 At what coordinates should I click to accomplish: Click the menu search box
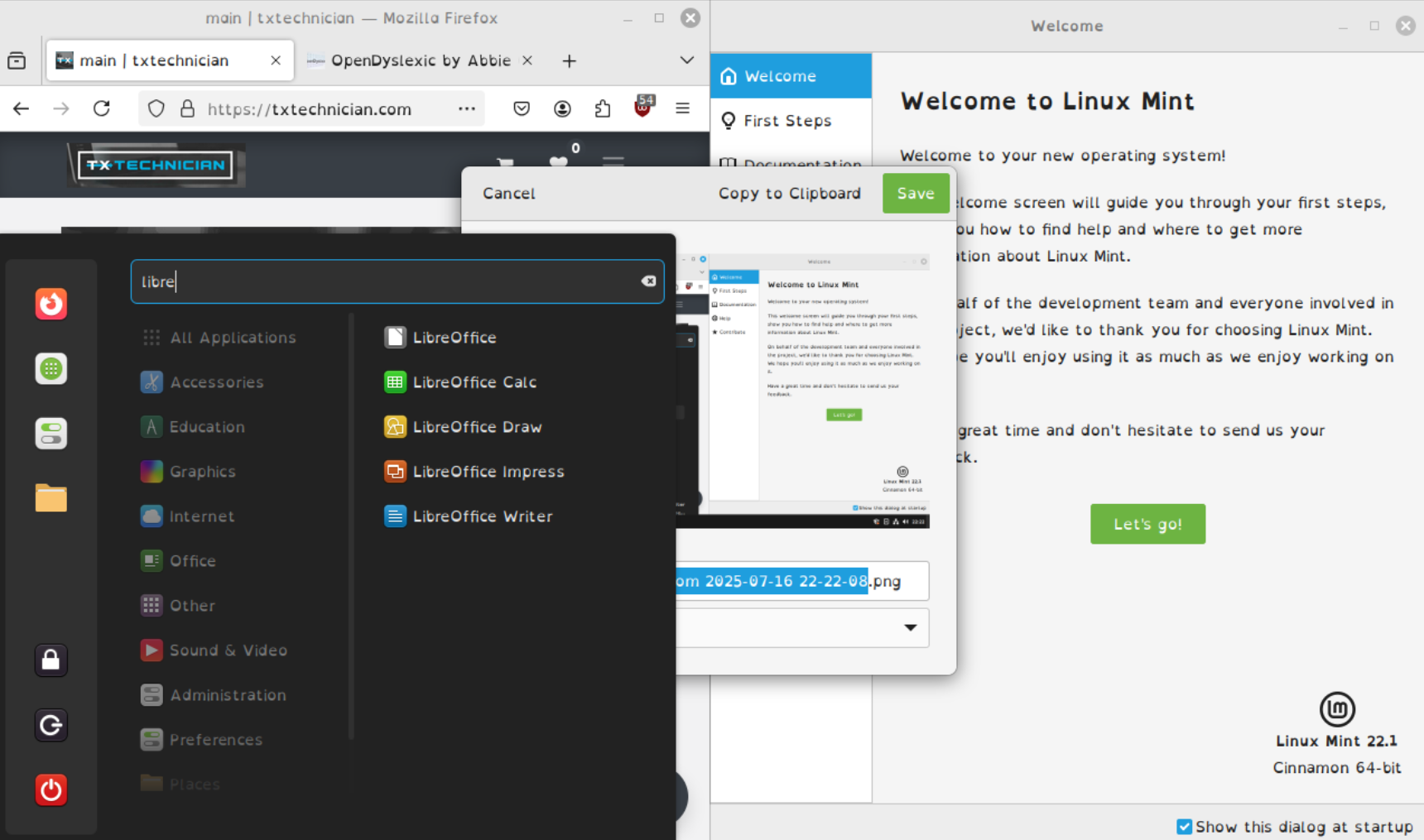click(397, 281)
